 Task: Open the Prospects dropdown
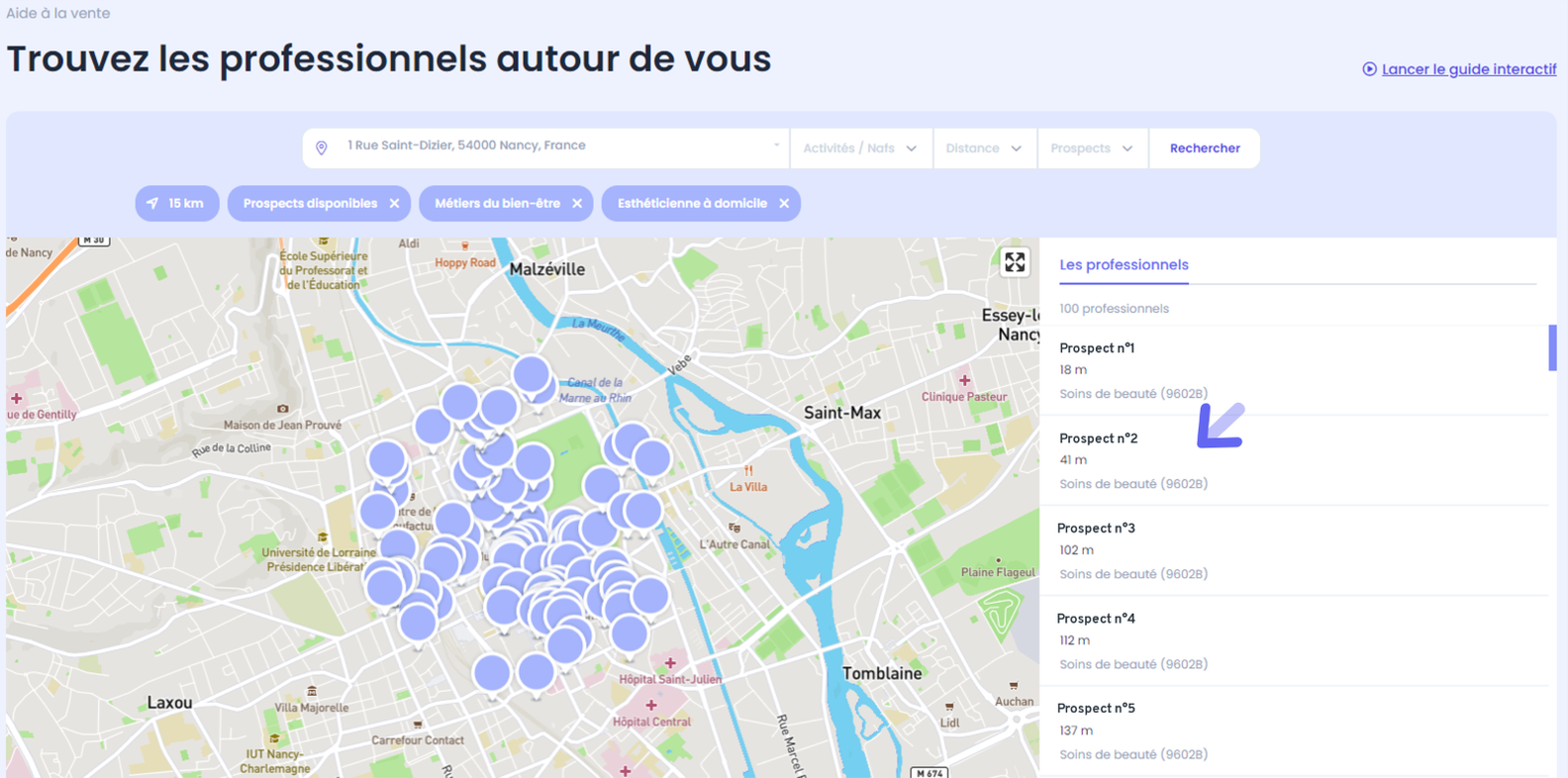[x=1092, y=148]
